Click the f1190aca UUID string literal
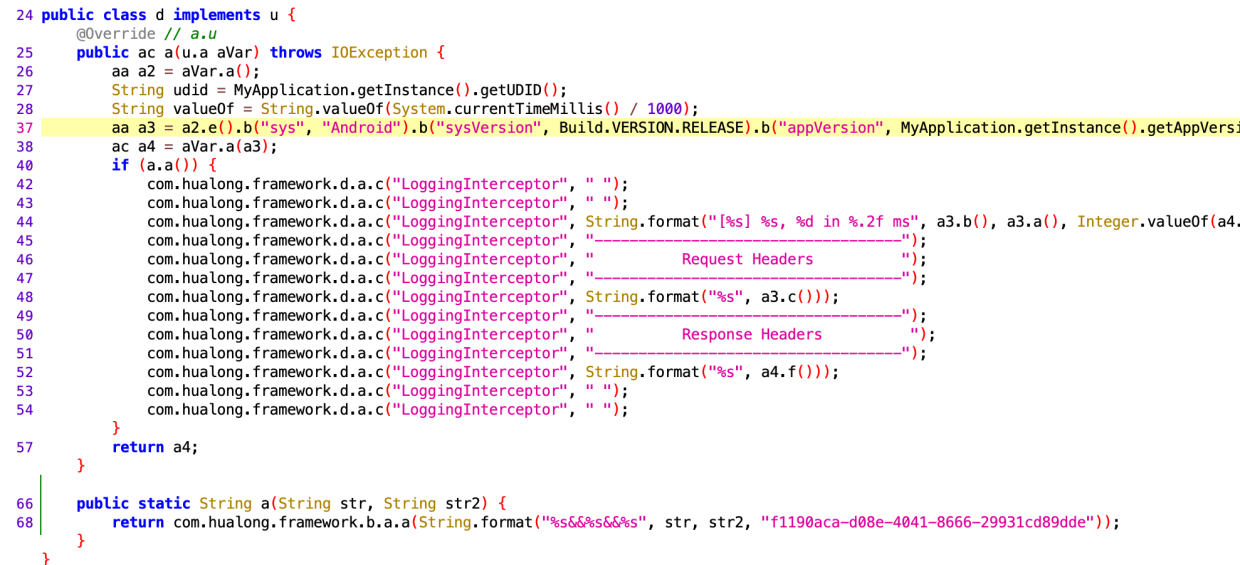The width and height of the screenshot is (1240, 565). point(930,522)
